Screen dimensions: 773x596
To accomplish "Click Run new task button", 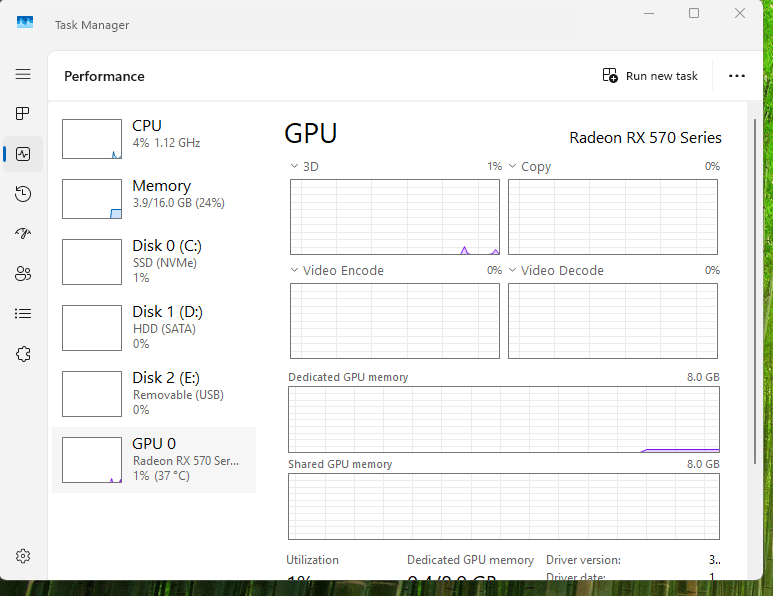I will pos(650,76).
